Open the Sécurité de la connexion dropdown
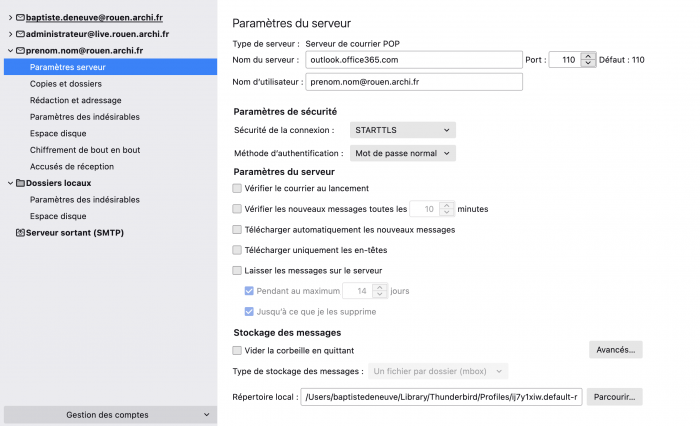The height and width of the screenshot is (426, 700). [x=403, y=130]
